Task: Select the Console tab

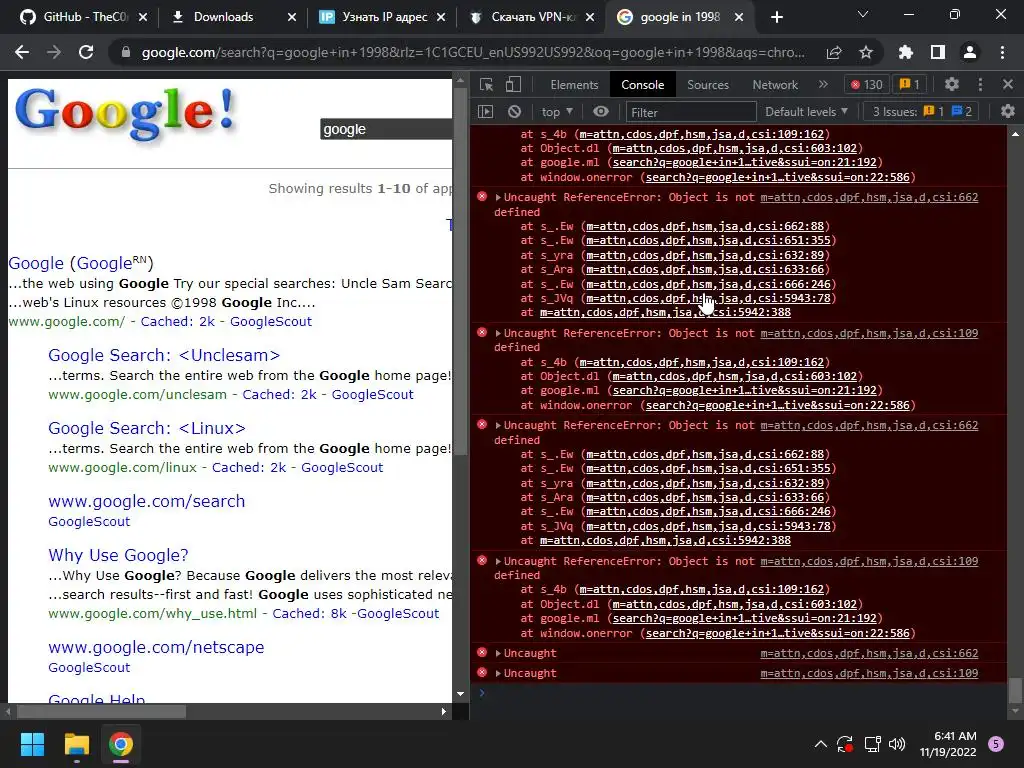Action: click(643, 85)
